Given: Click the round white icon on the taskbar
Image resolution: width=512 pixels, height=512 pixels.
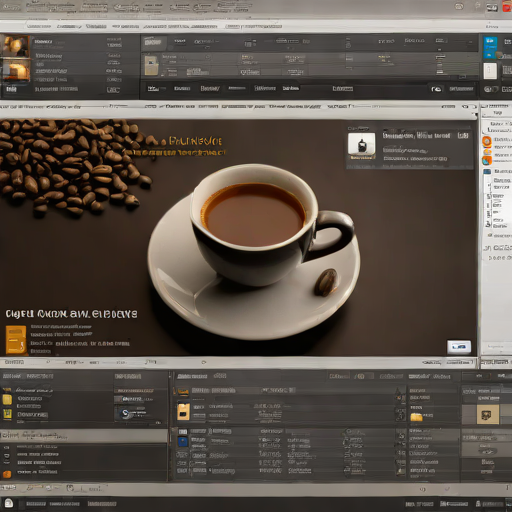Looking at the screenshot, I should 9,503.
